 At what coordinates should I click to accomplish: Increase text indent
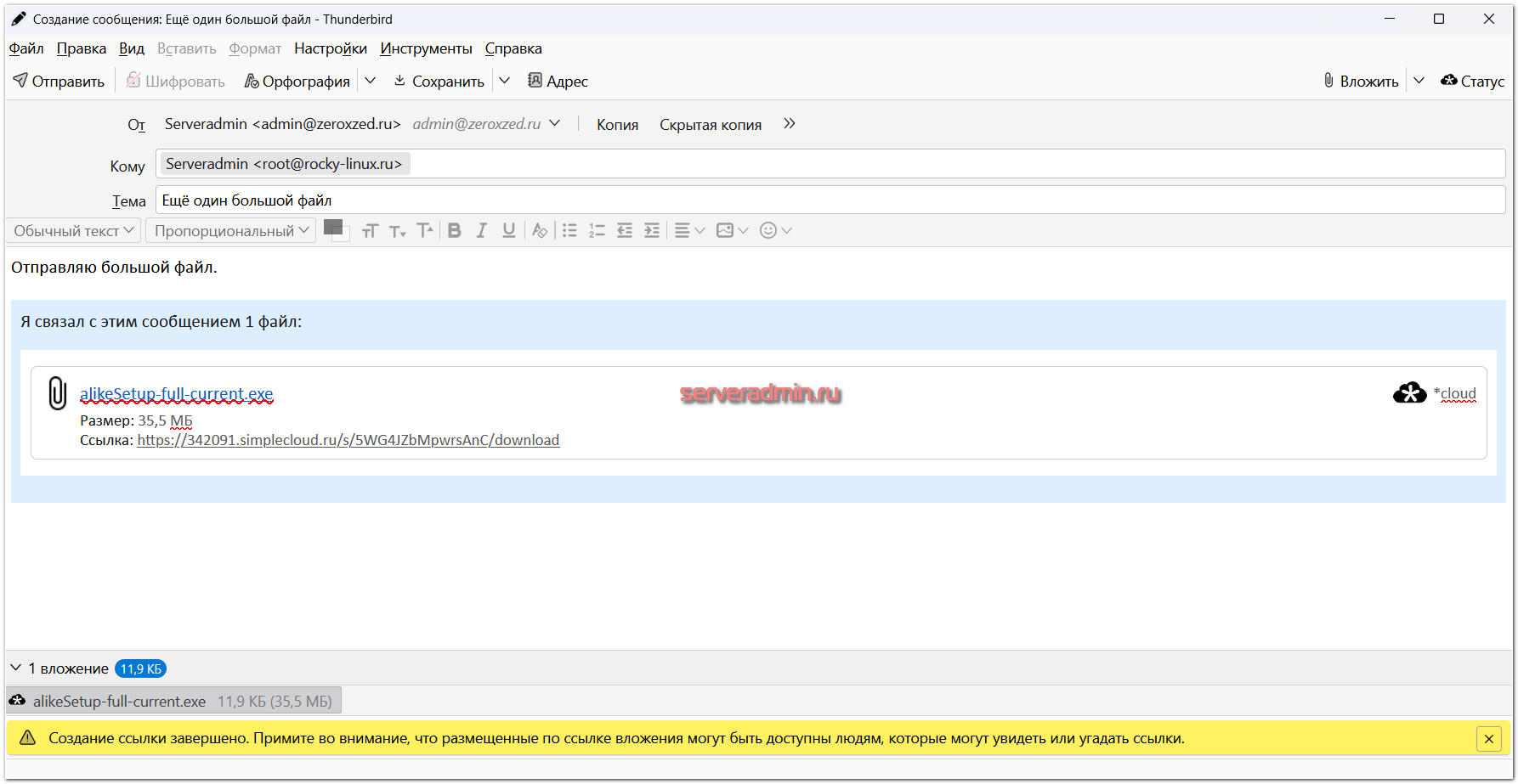(652, 231)
